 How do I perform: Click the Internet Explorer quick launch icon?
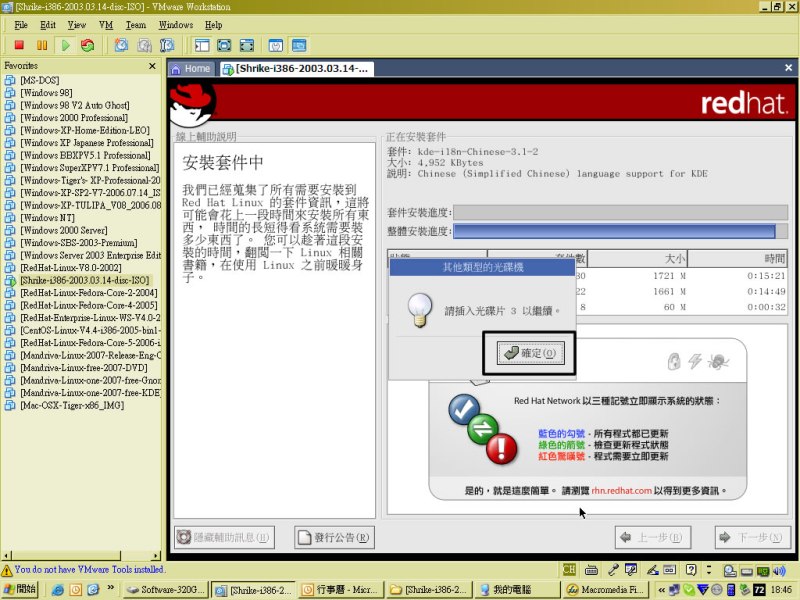tap(58, 590)
